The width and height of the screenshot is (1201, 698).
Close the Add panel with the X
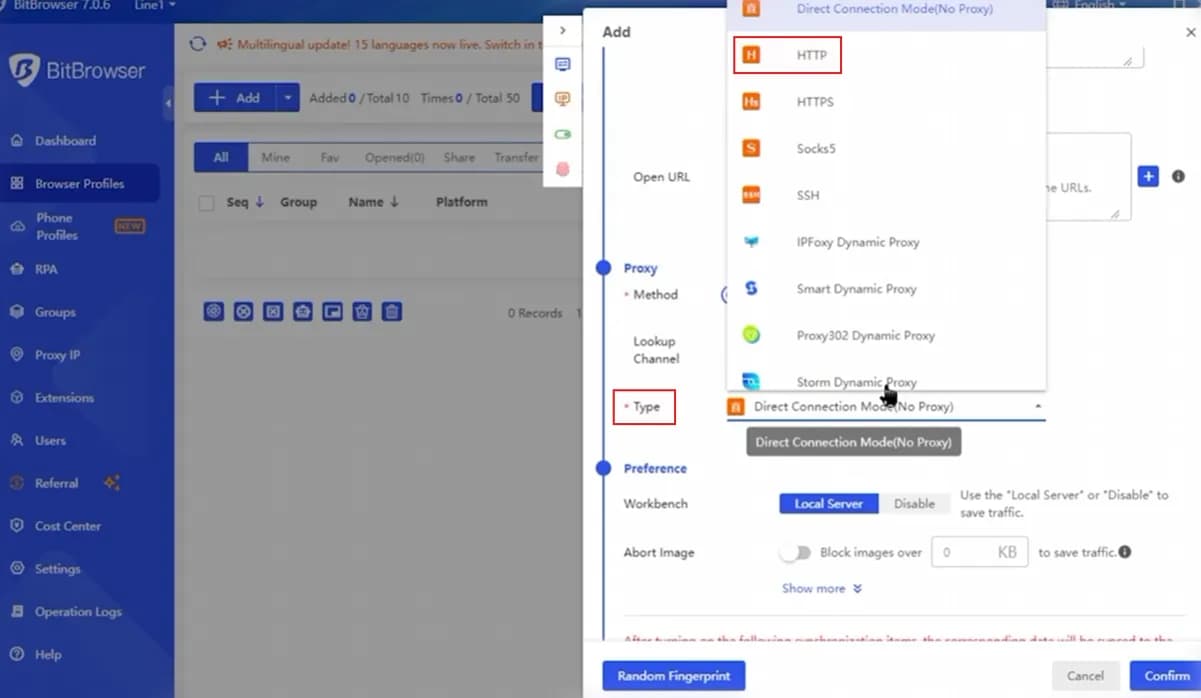1190,32
